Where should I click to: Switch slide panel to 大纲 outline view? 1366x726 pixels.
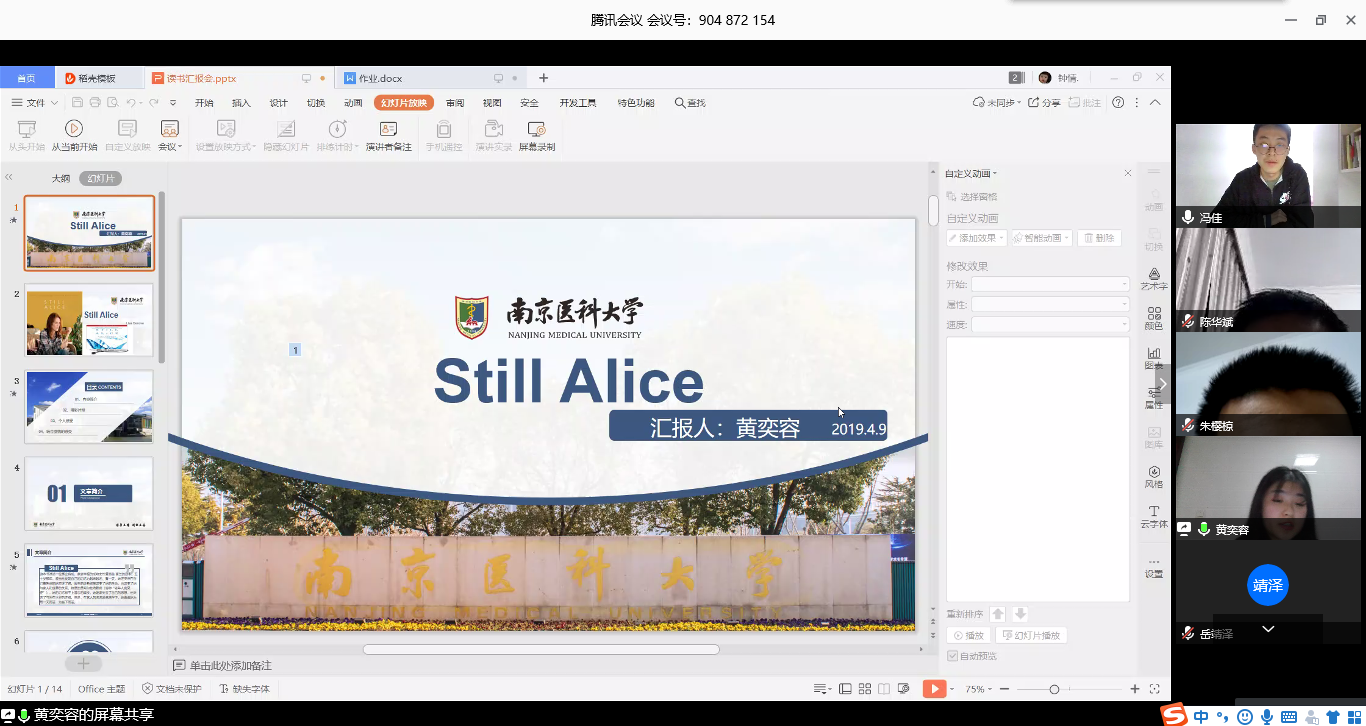(61, 178)
